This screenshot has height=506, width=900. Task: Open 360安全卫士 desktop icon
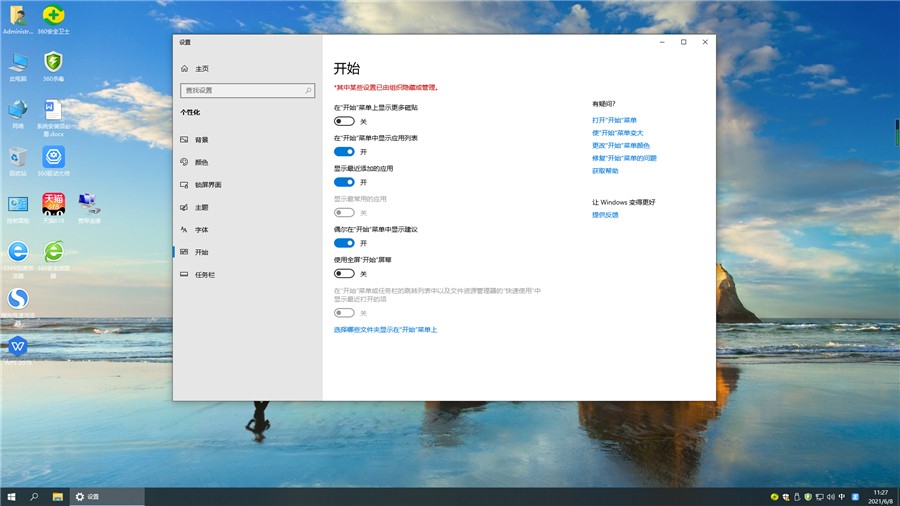[x=53, y=19]
